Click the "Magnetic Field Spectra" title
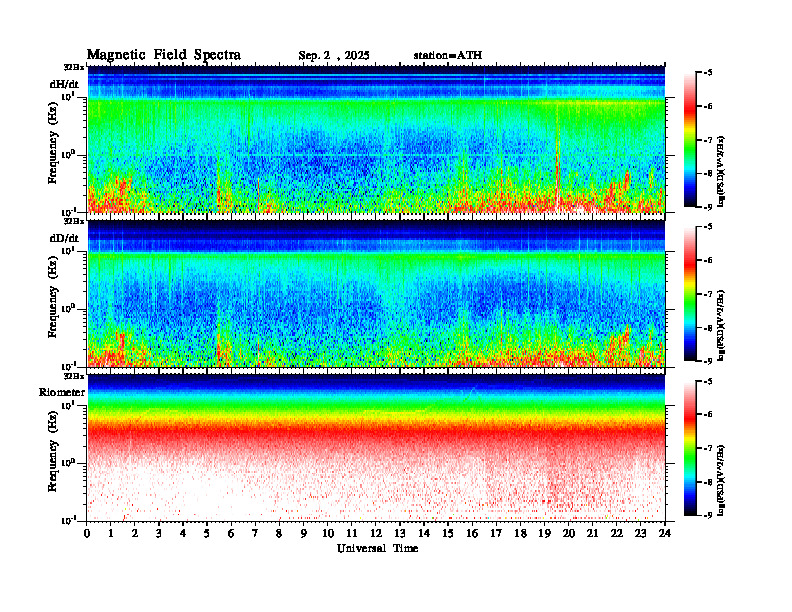Image resolution: width=792 pixels, height=612 pixels. point(164,55)
